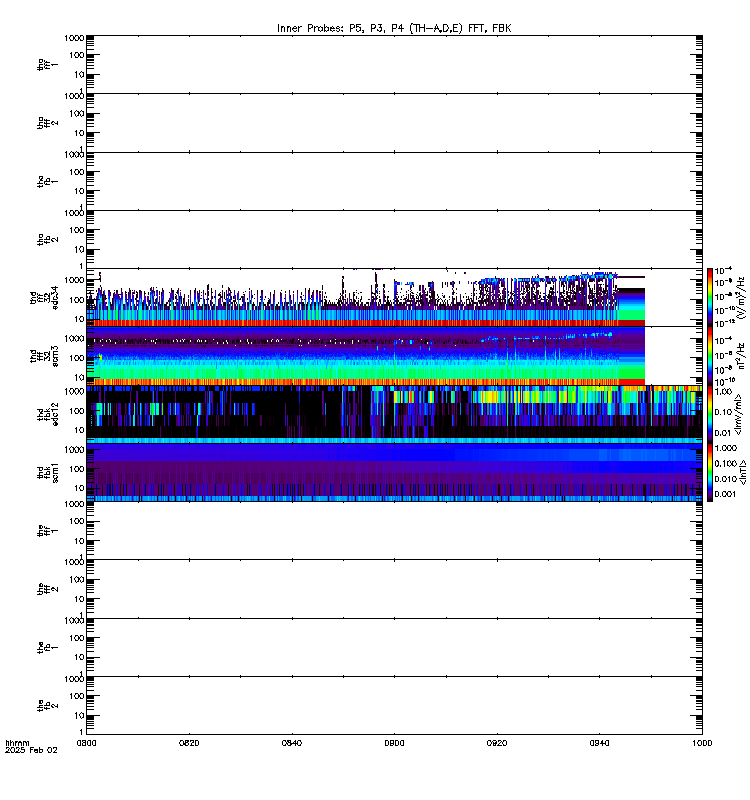Click the date label "2025 Feb 02"
The image size is (750, 800).
point(31,750)
